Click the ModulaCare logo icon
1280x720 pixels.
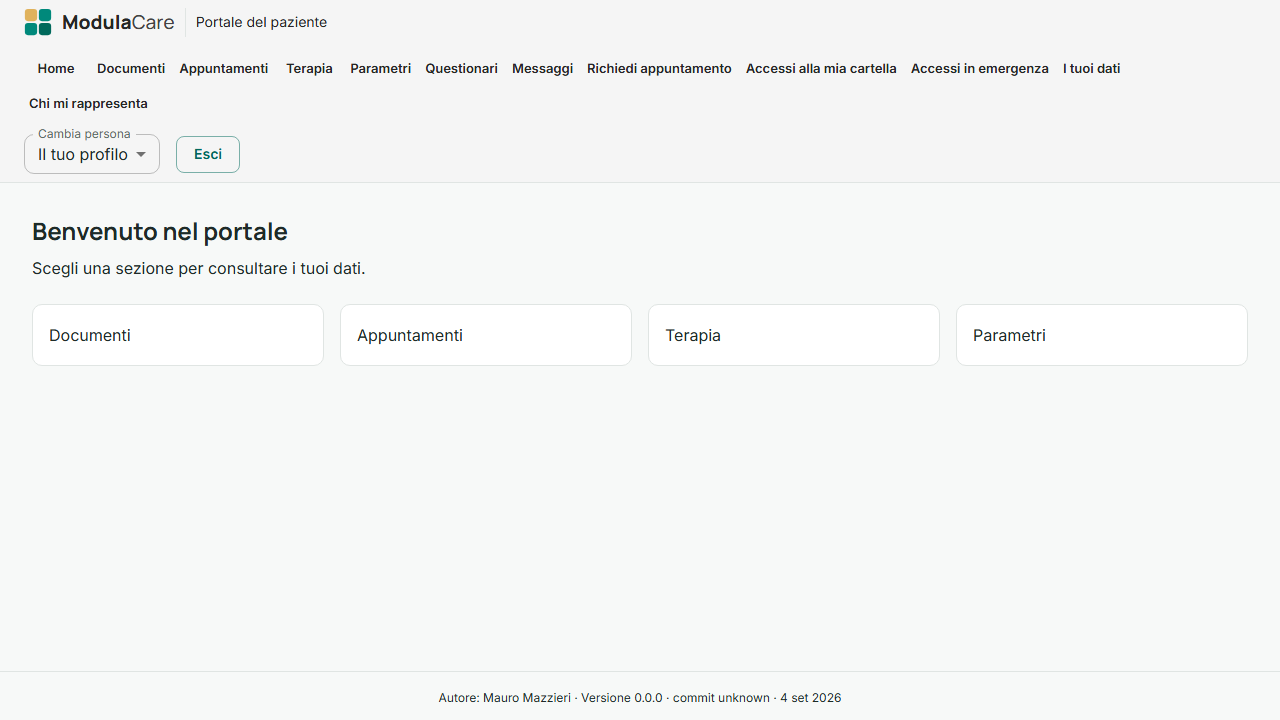(38, 22)
